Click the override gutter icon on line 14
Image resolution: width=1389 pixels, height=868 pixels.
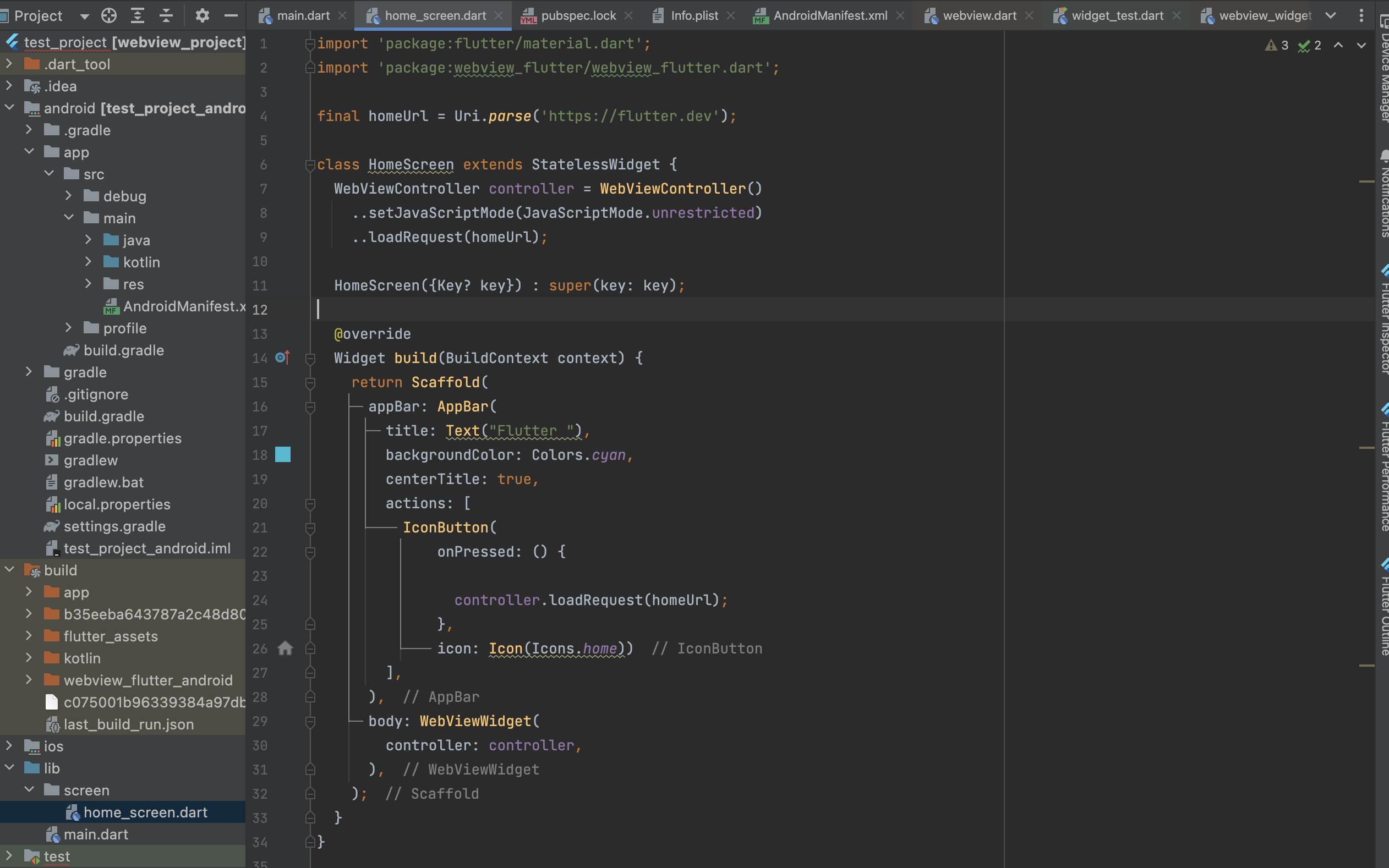point(282,358)
